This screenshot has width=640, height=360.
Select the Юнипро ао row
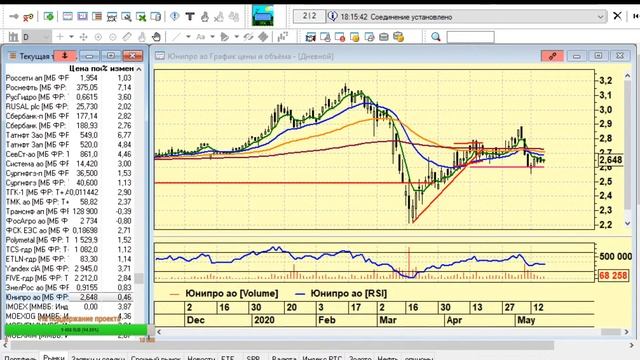pyautogui.click(x=69, y=297)
